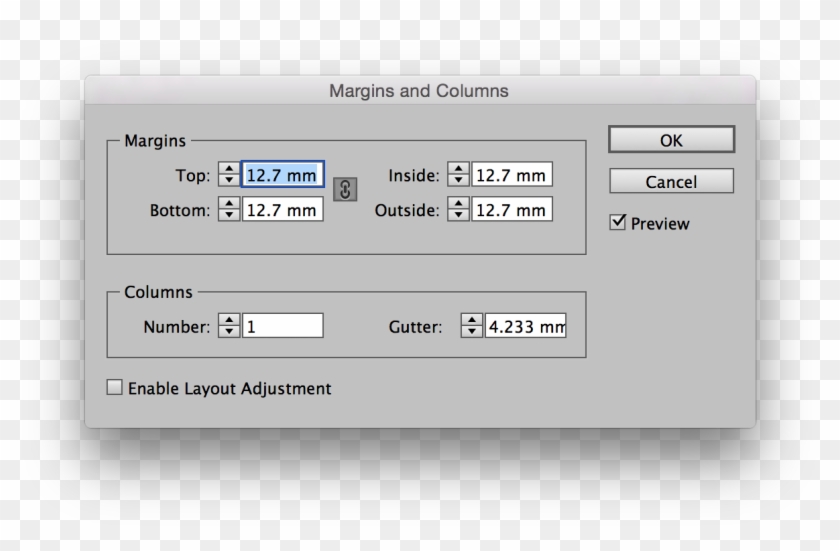Select the Inside margin input field
Viewport: 840px width, 551px height.
click(512, 175)
